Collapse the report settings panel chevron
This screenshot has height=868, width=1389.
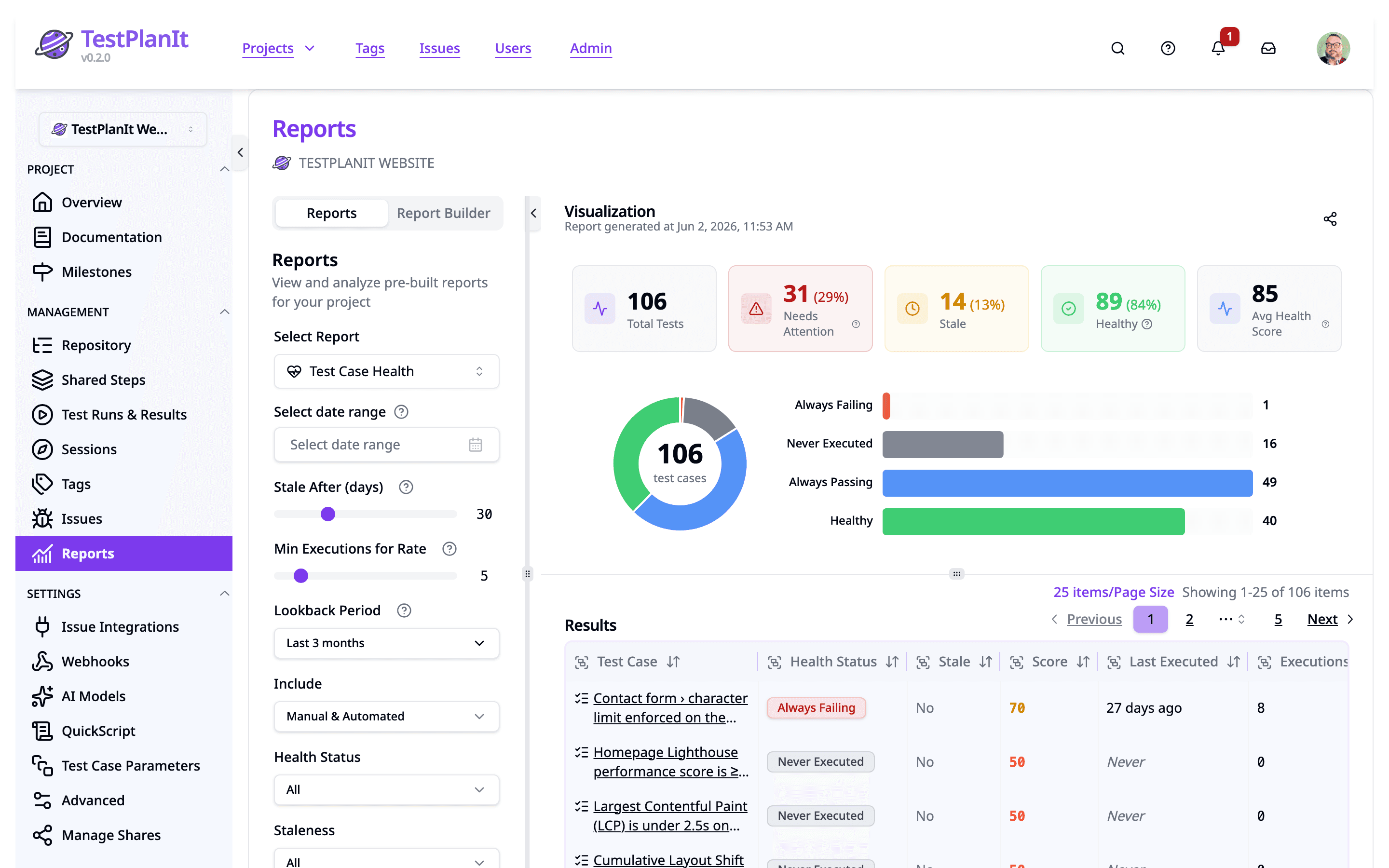[533, 213]
